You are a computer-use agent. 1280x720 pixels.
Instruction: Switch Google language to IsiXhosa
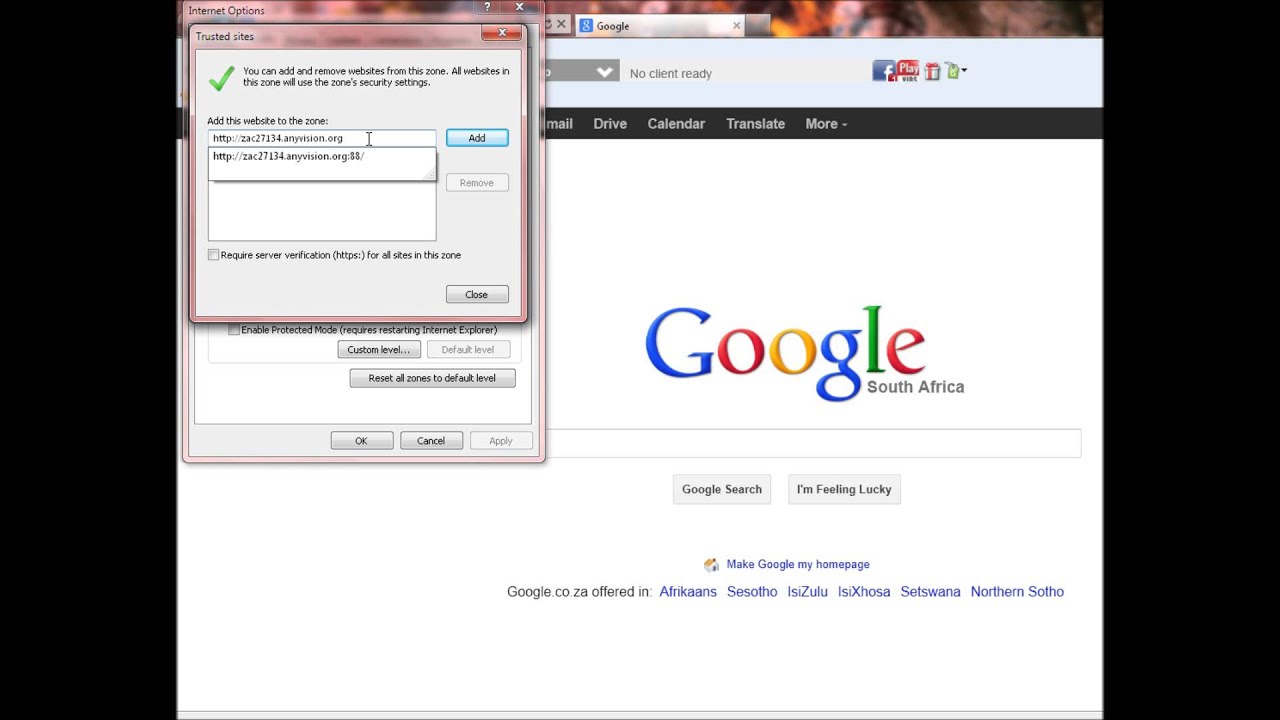[x=864, y=592]
